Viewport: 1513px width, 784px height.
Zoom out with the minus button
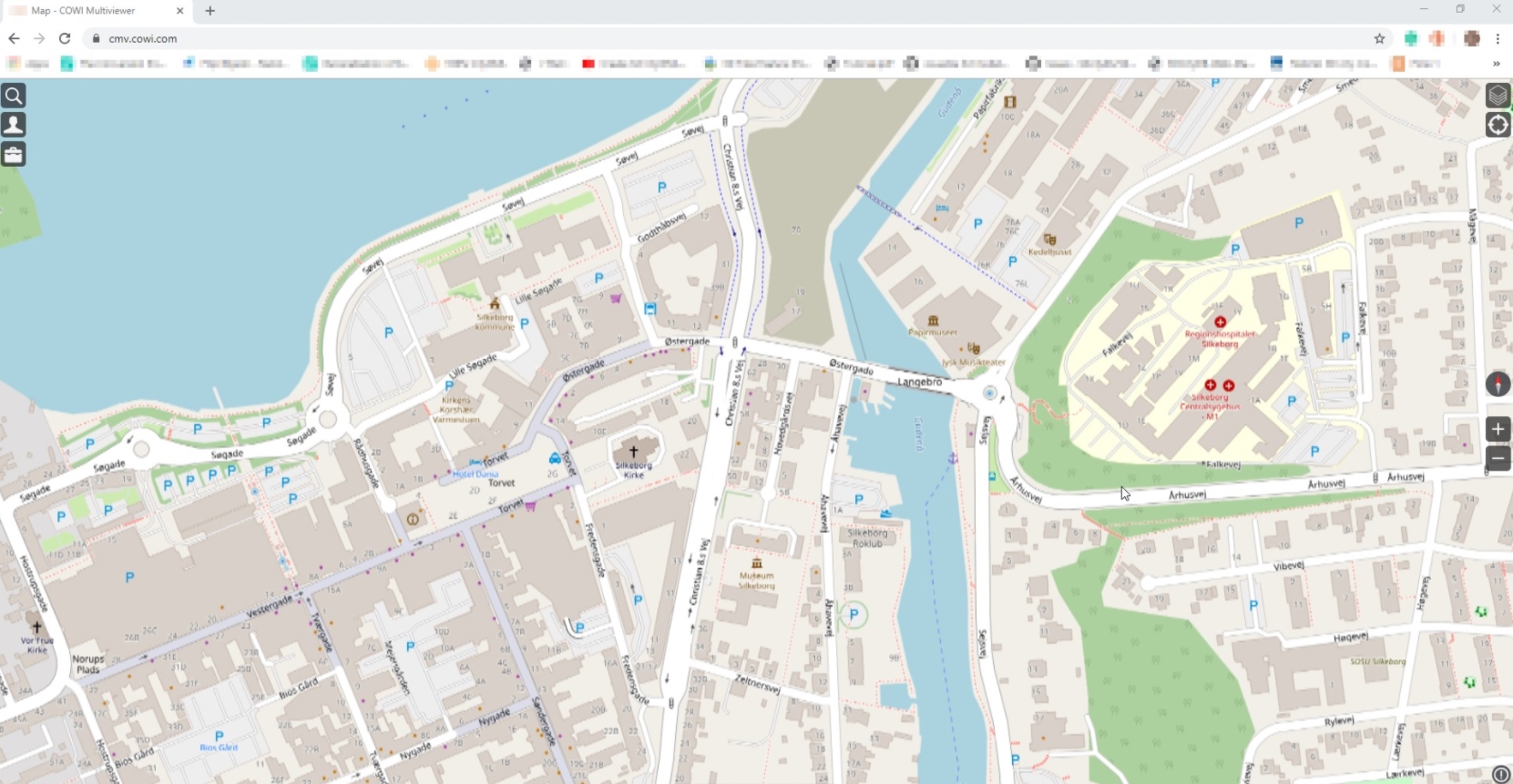pyautogui.click(x=1498, y=457)
